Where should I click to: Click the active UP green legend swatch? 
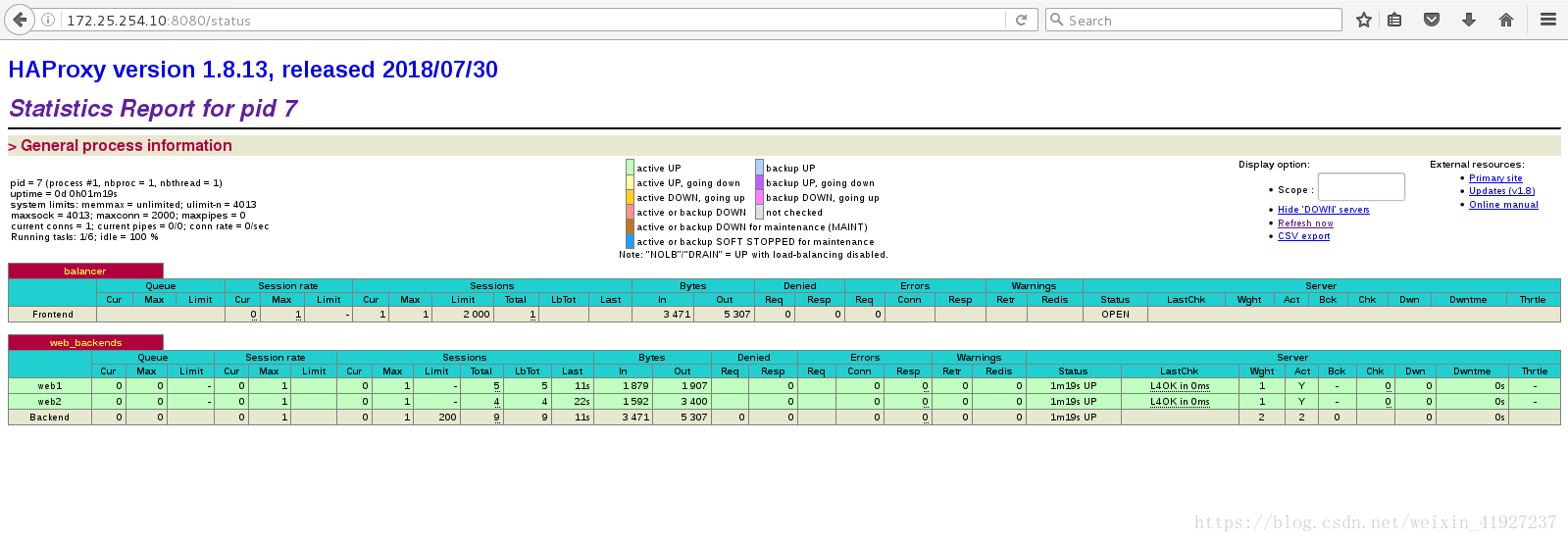point(631,168)
